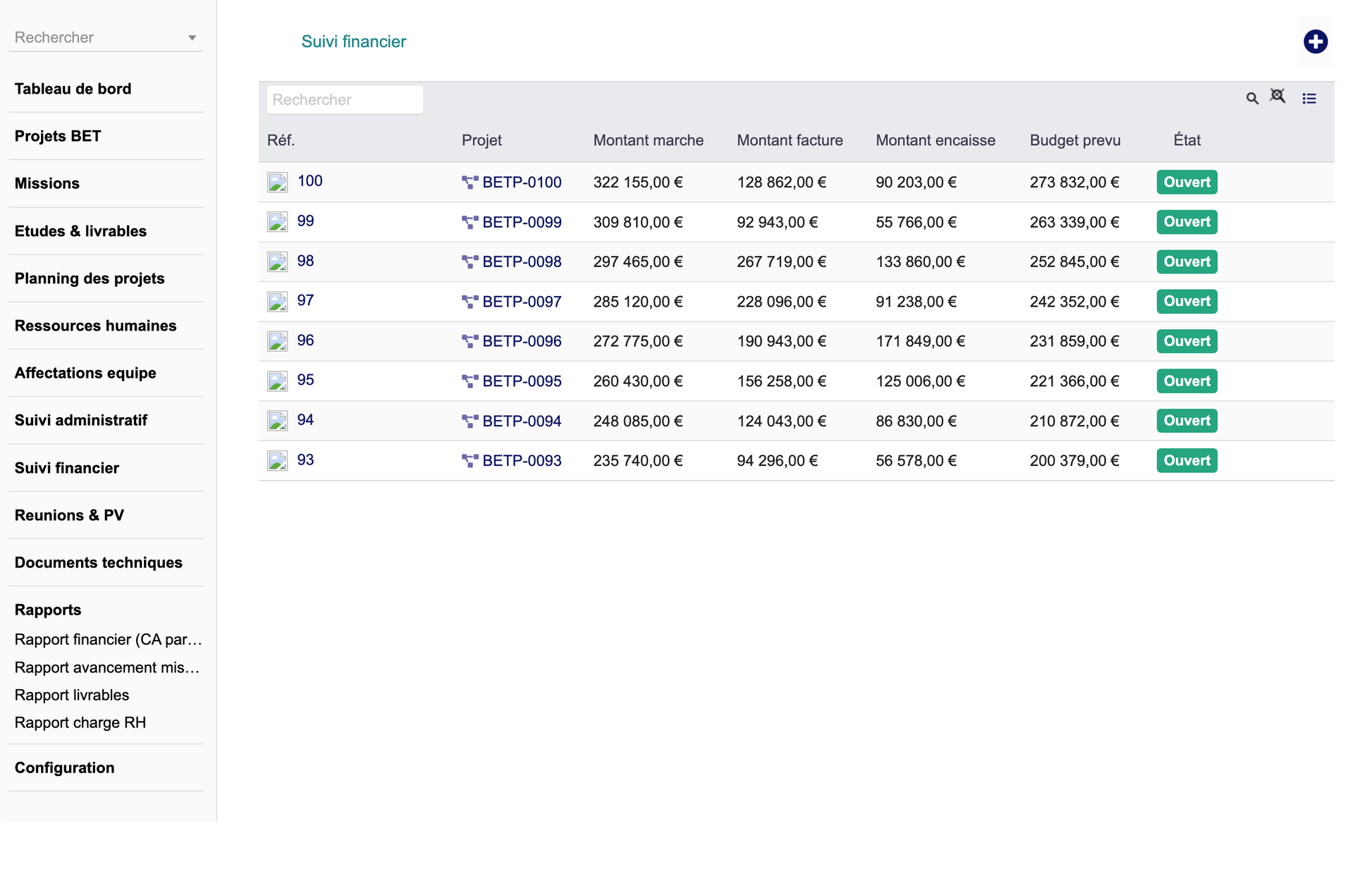Focus the table Rechercher search field
This screenshot has width=1372, height=881.
pos(345,100)
